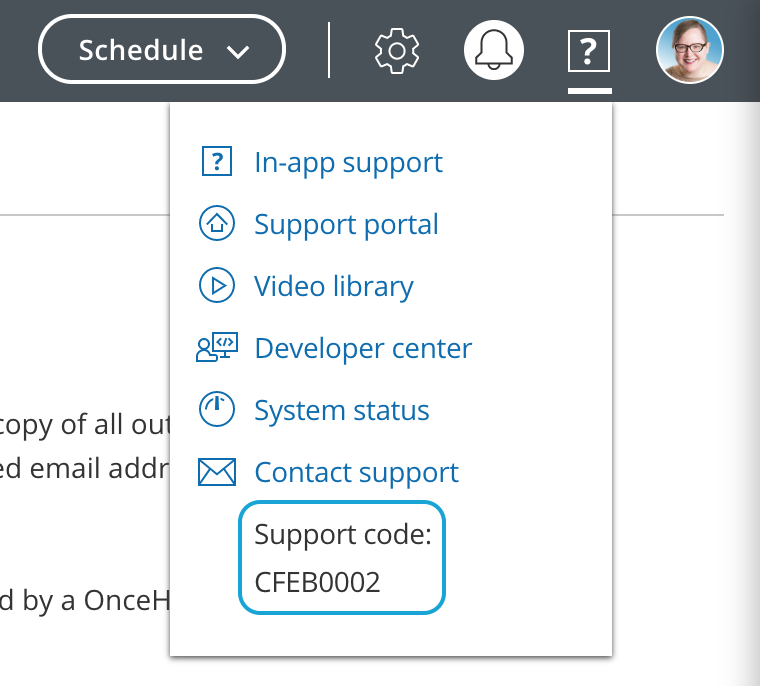Go to Developer center
Viewport: 760px width, 686px height.
(x=363, y=348)
